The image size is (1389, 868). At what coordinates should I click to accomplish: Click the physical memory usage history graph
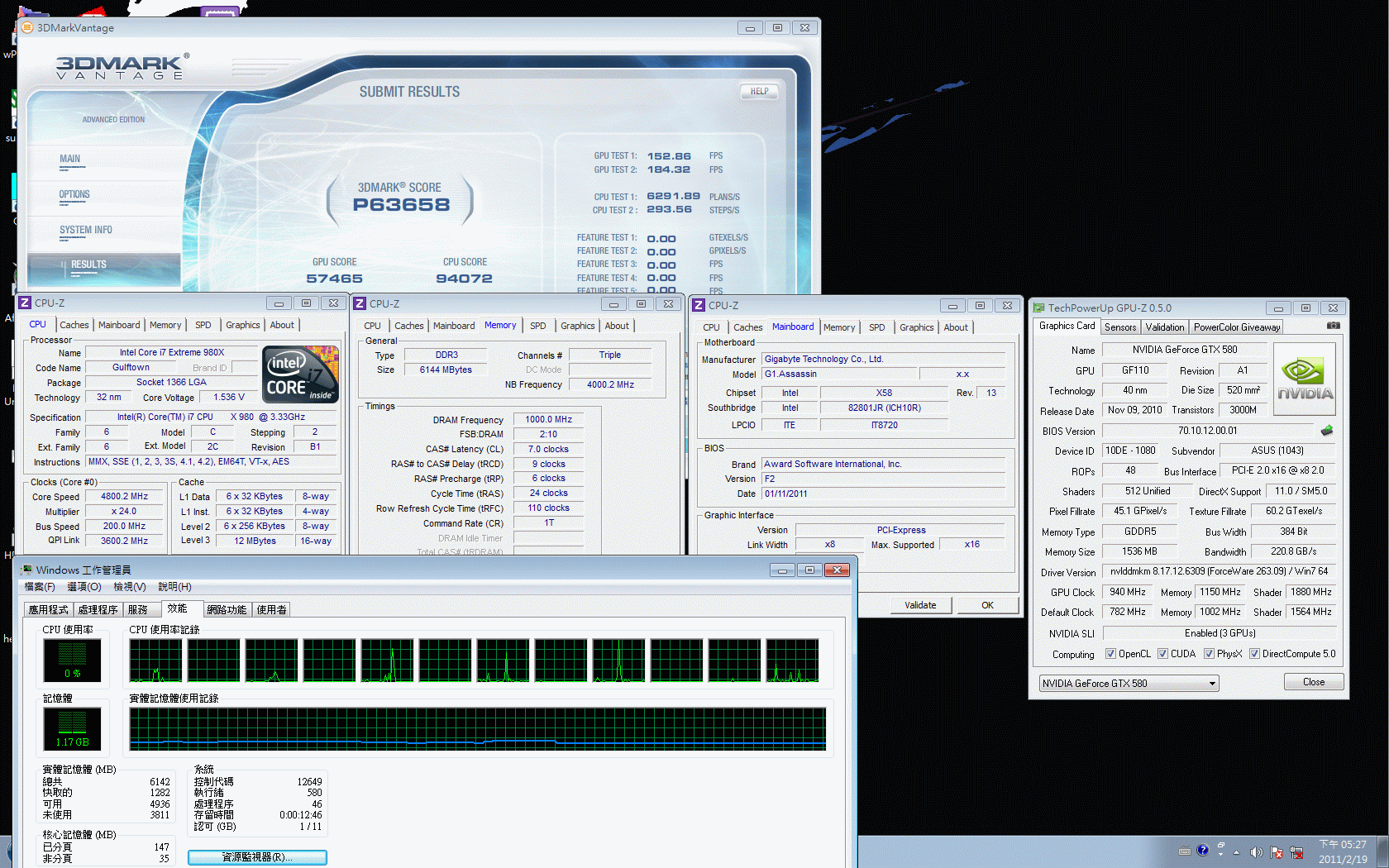[478, 729]
